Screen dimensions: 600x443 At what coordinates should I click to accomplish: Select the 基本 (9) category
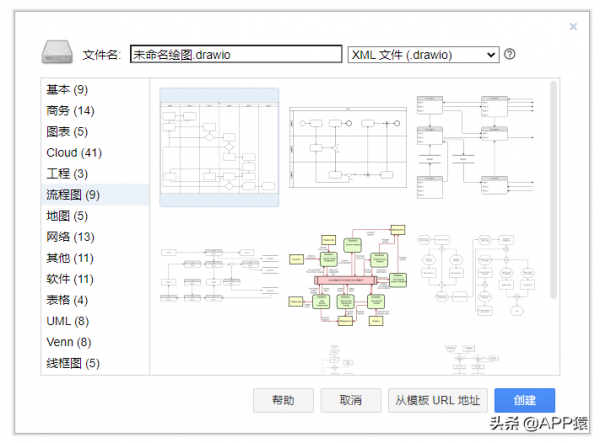(67, 90)
